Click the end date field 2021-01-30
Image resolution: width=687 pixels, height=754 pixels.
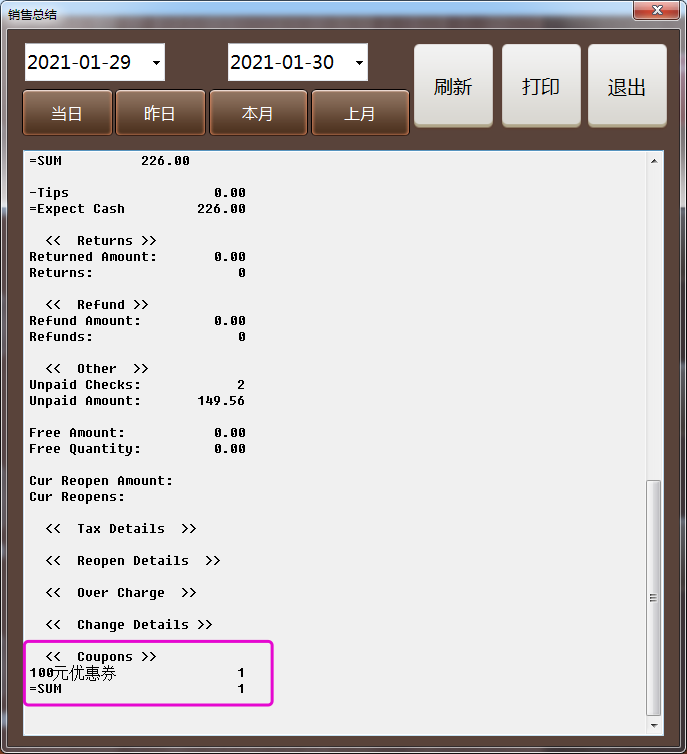(x=298, y=62)
